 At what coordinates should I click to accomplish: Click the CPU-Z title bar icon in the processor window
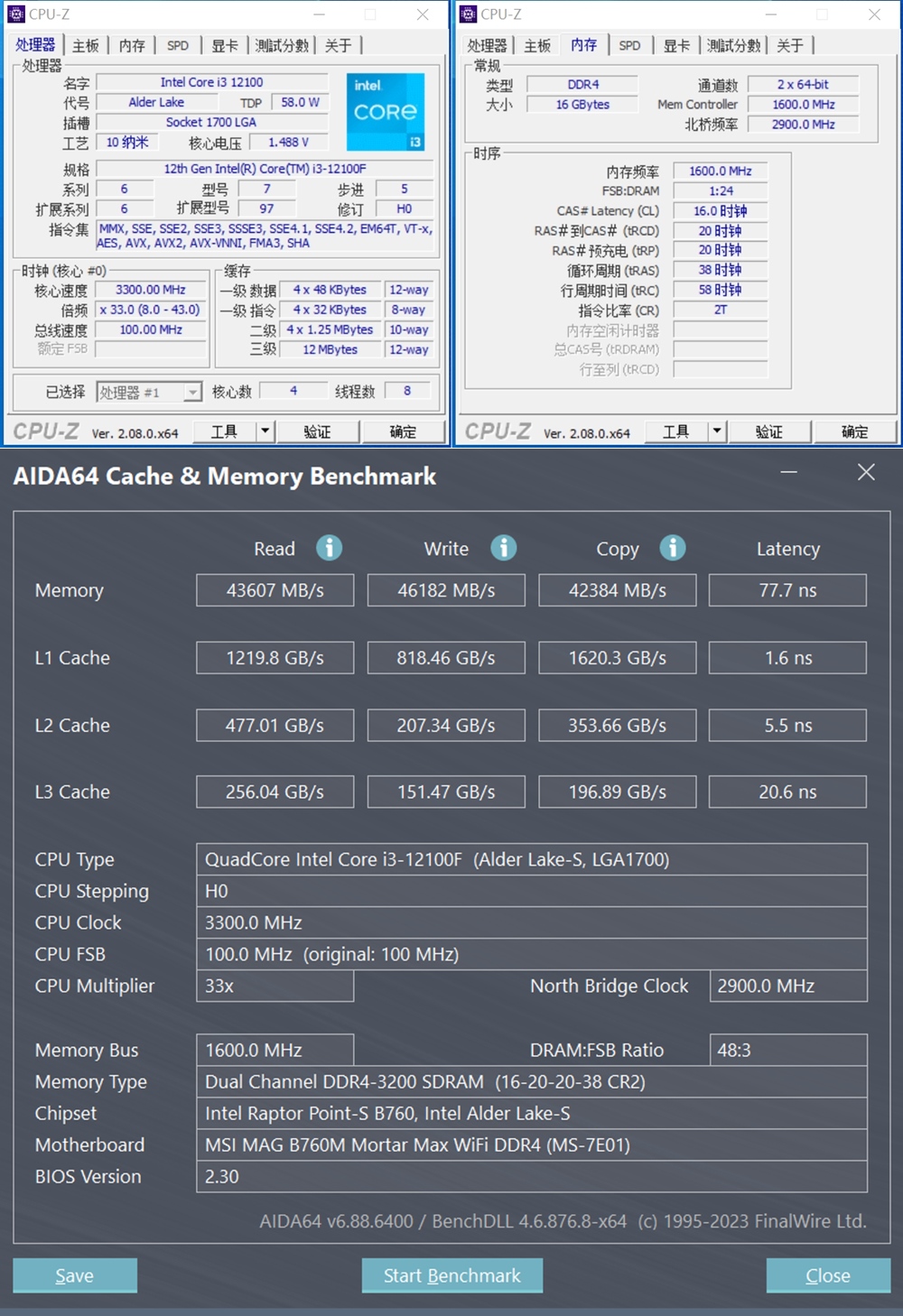[x=16, y=14]
